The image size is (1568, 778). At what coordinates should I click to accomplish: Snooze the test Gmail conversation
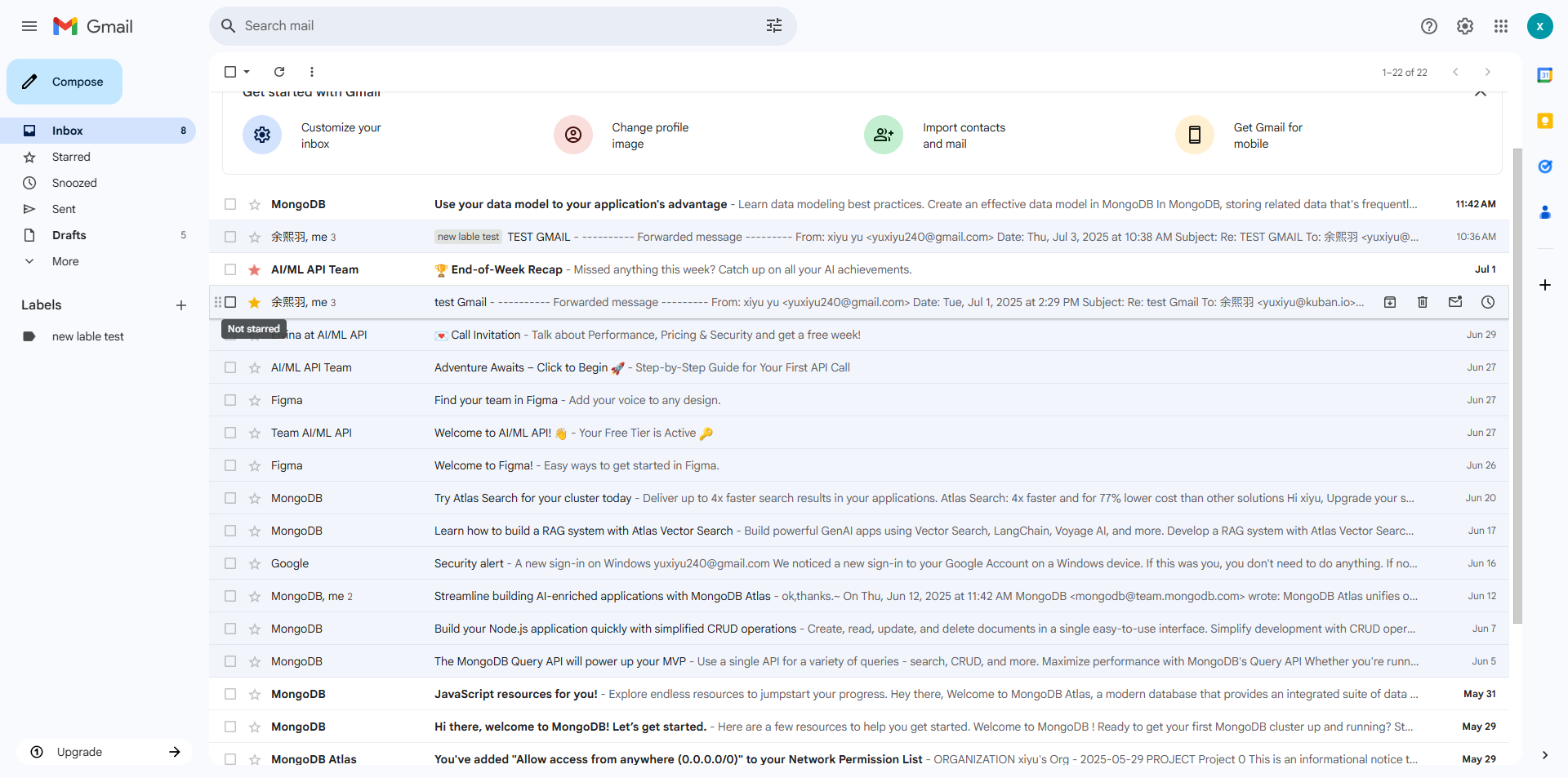1488,302
